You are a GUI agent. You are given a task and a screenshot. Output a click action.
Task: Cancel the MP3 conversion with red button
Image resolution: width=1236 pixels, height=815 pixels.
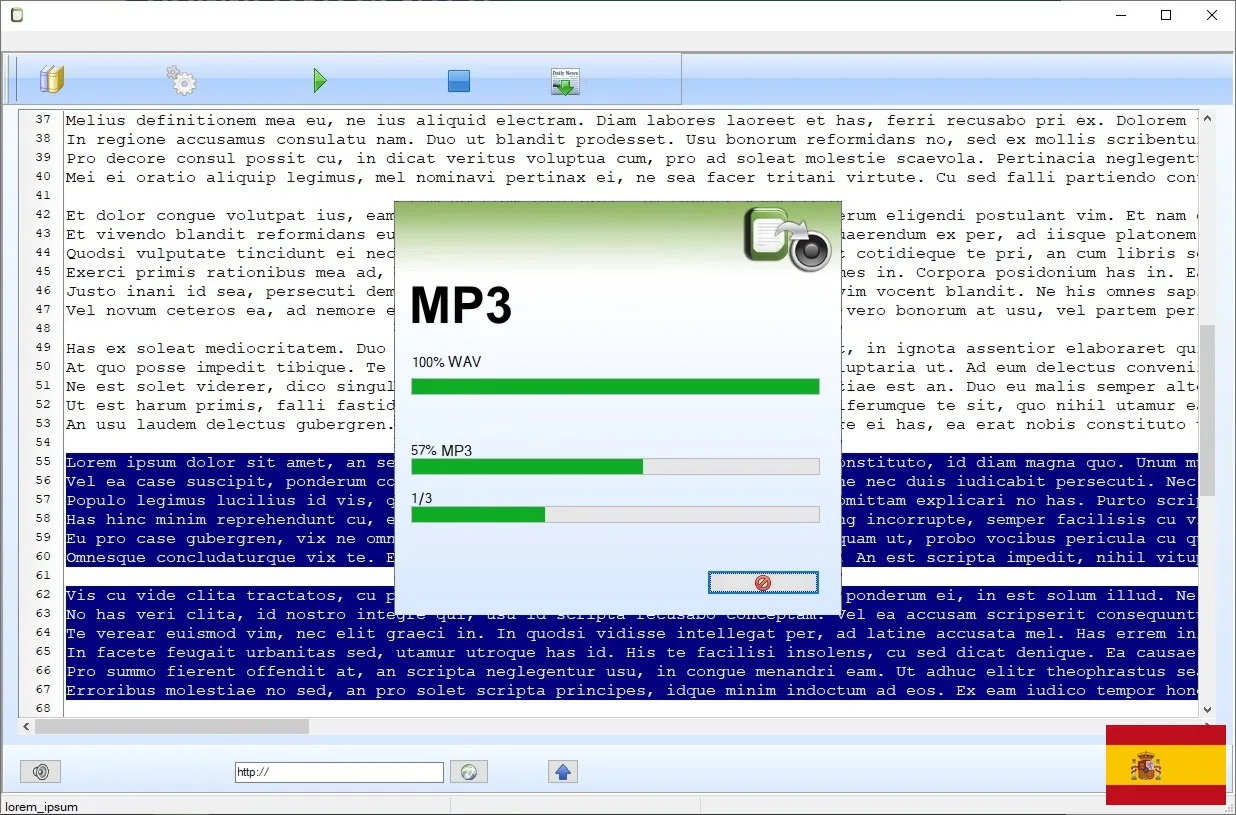[762, 582]
